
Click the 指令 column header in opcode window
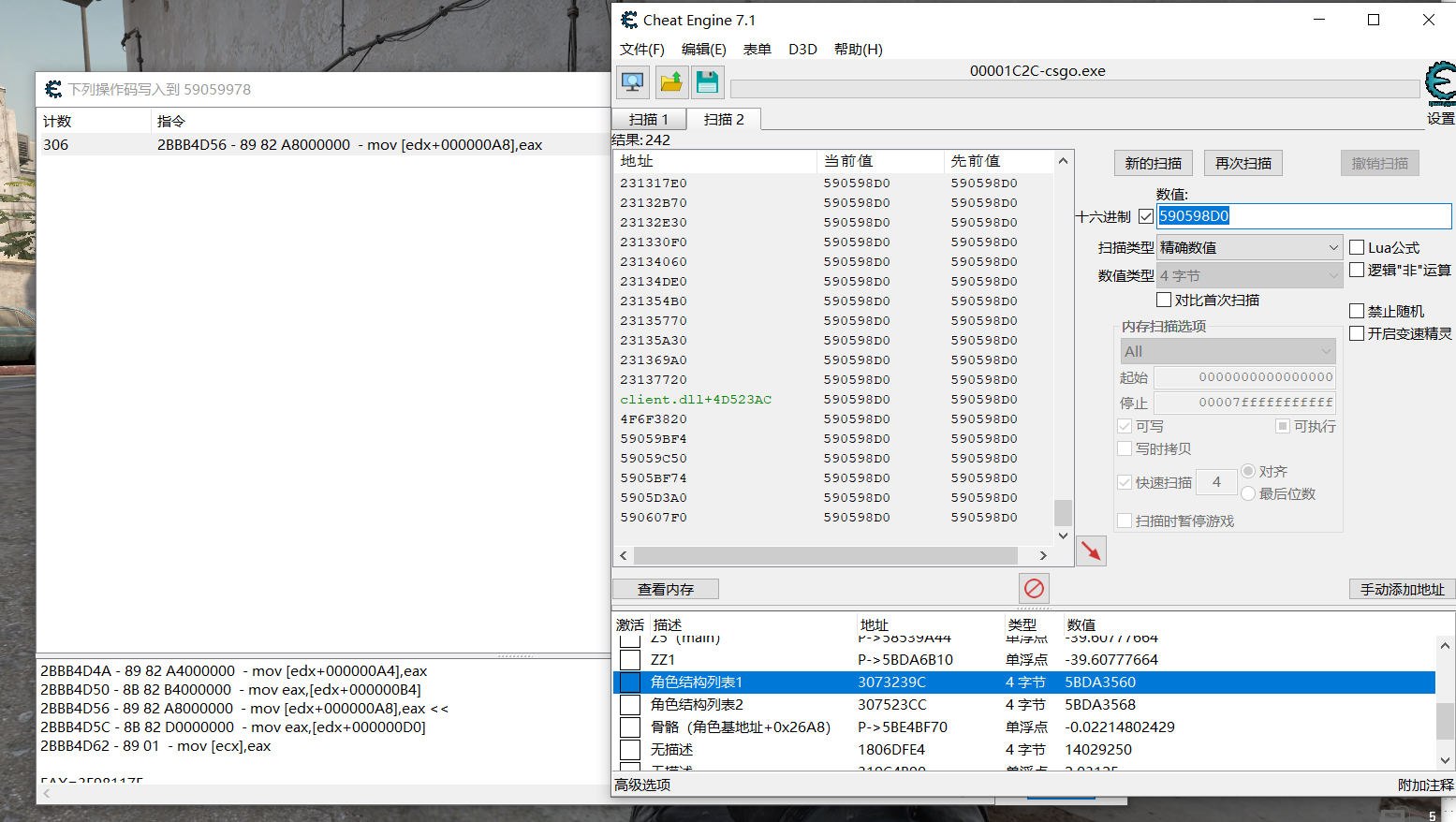tap(380, 121)
